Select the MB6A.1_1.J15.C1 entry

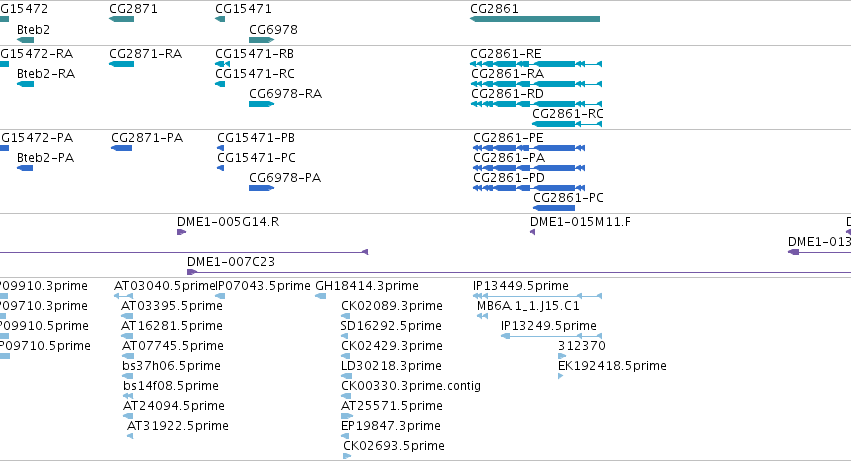coord(528,306)
